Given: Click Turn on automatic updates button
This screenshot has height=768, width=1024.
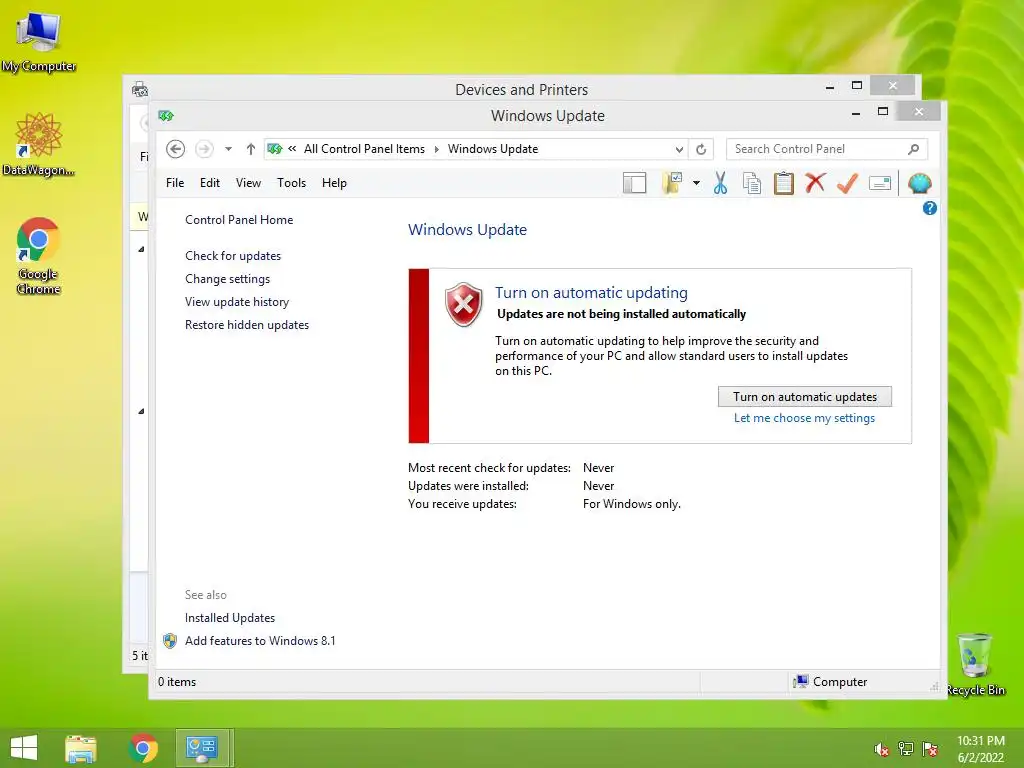Looking at the screenshot, I should coord(805,396).
